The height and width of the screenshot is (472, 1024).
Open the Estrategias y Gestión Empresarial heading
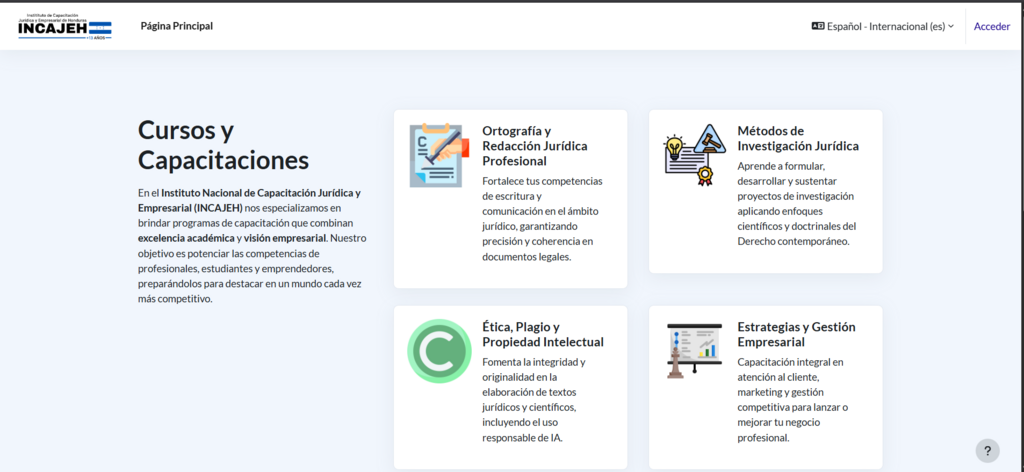tap(796, 334)
